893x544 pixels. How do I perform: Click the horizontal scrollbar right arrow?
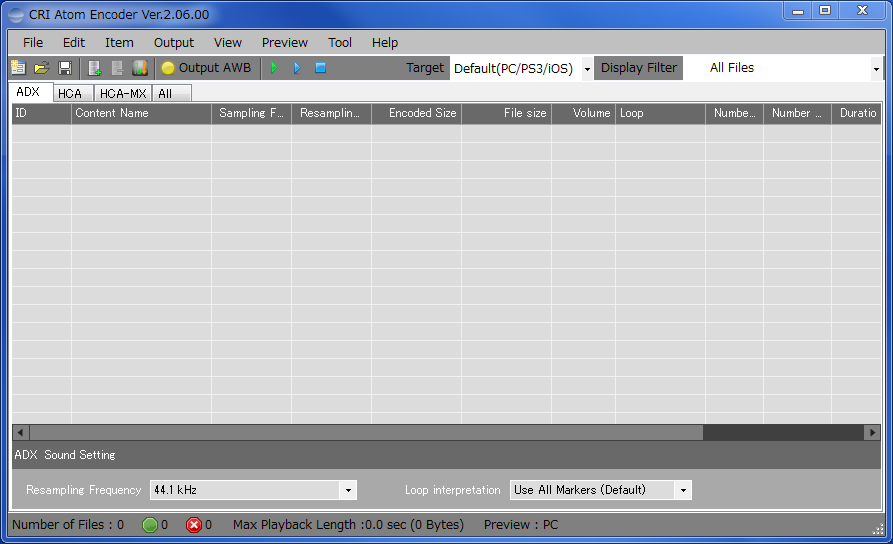tap(872, 432)
